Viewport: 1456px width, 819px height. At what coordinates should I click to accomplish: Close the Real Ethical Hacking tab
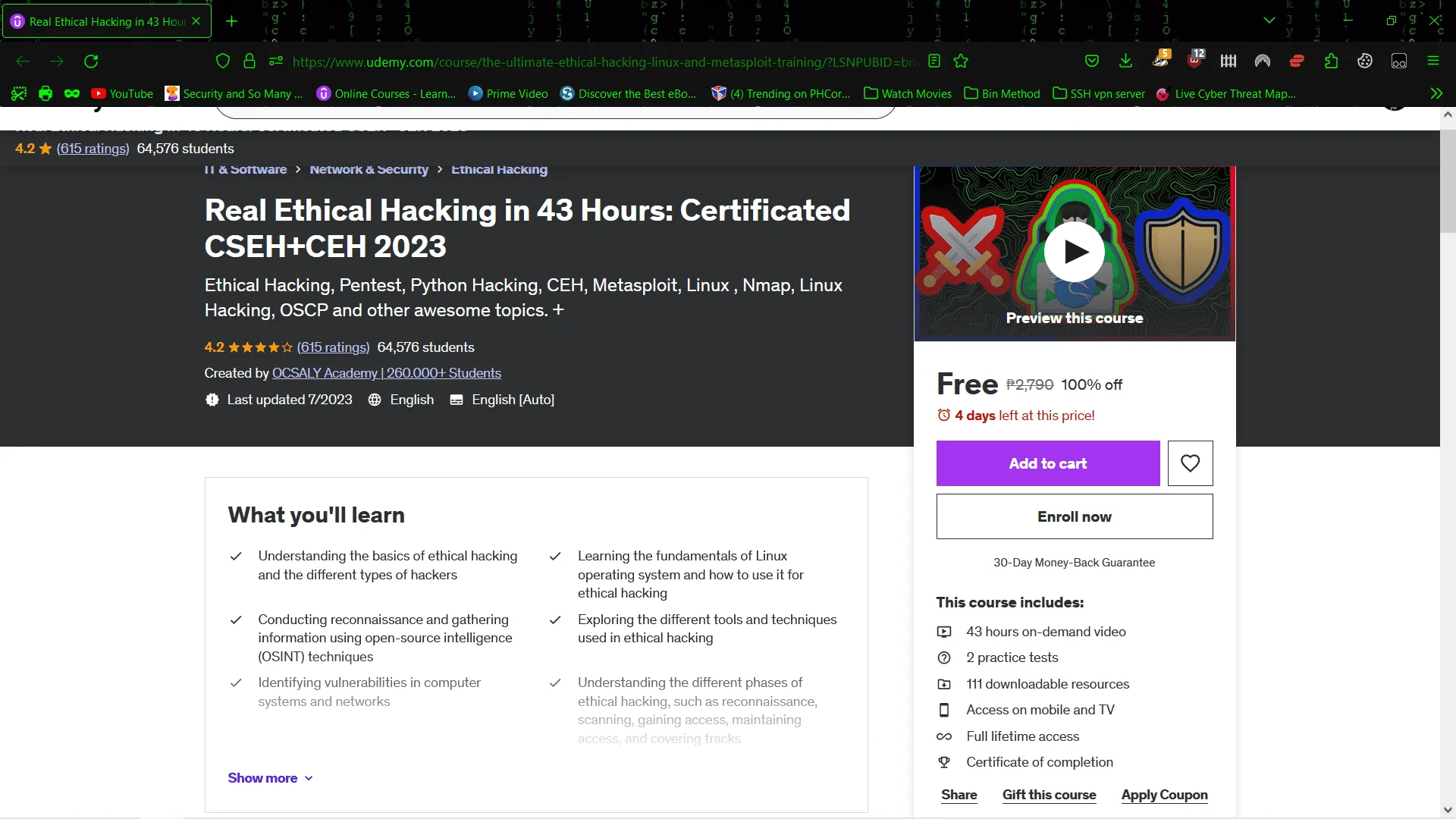196,21
